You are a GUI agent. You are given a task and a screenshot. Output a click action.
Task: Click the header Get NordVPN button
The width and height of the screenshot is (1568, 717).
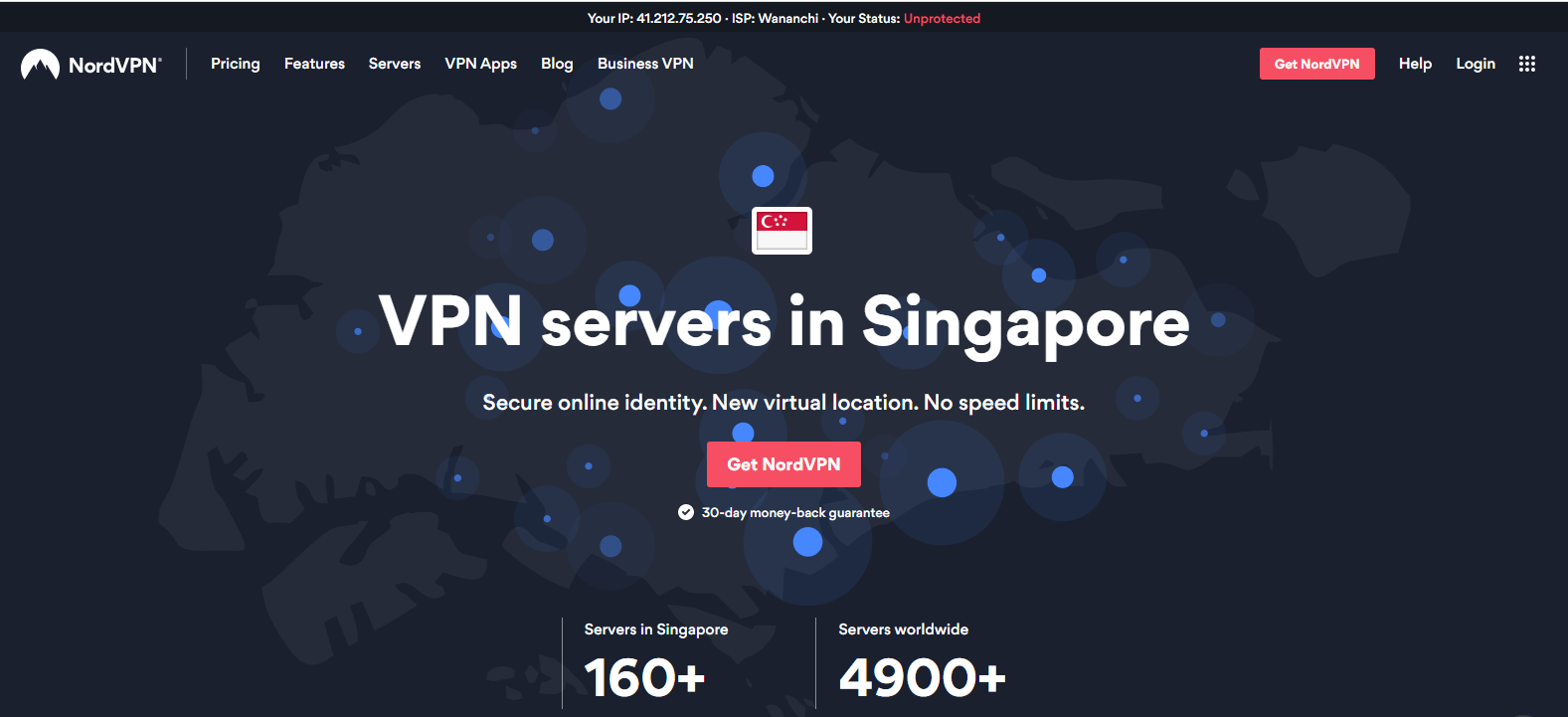(1317, 64)
